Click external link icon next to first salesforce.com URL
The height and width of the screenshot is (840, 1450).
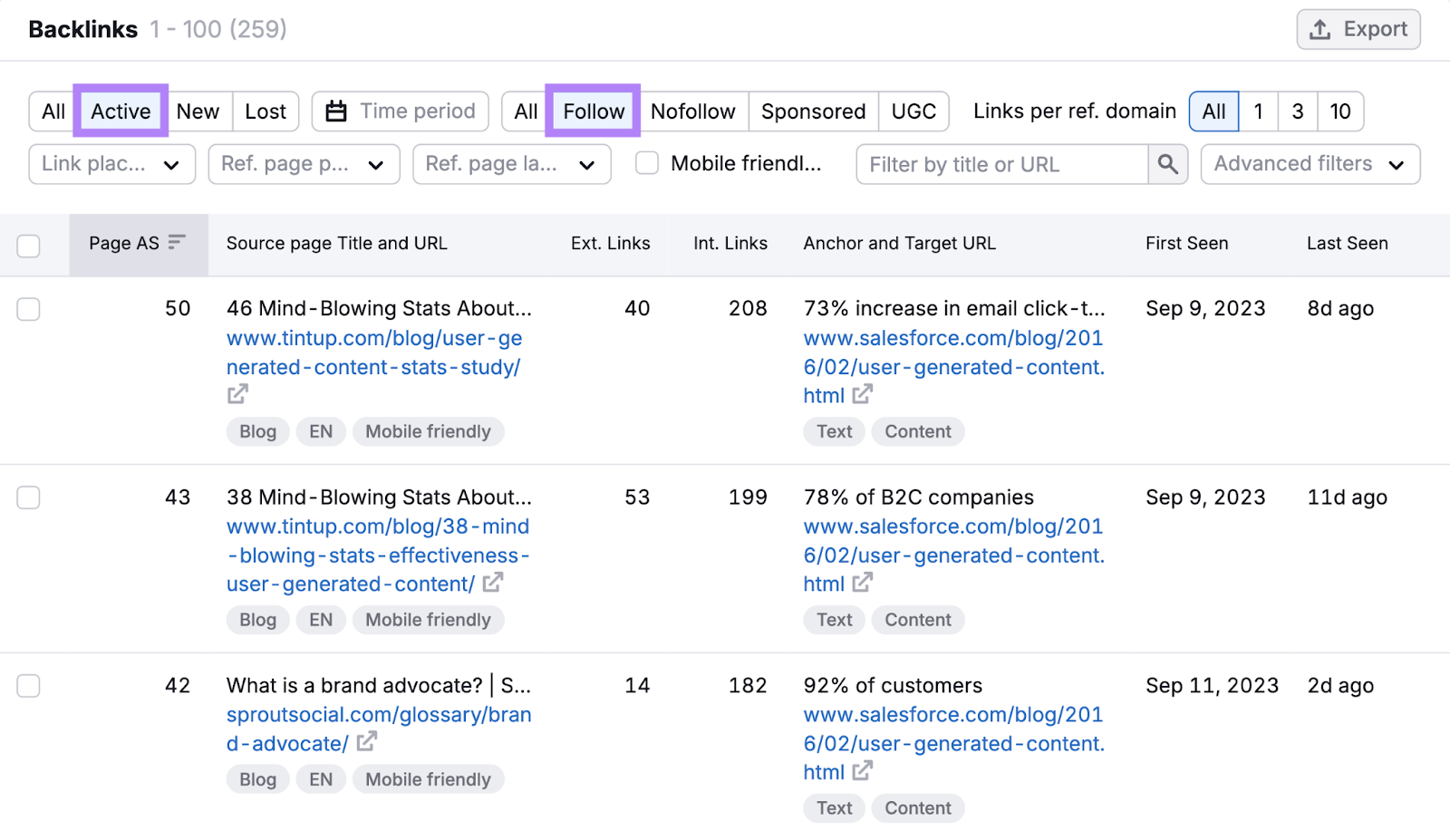tap(863, 394)
